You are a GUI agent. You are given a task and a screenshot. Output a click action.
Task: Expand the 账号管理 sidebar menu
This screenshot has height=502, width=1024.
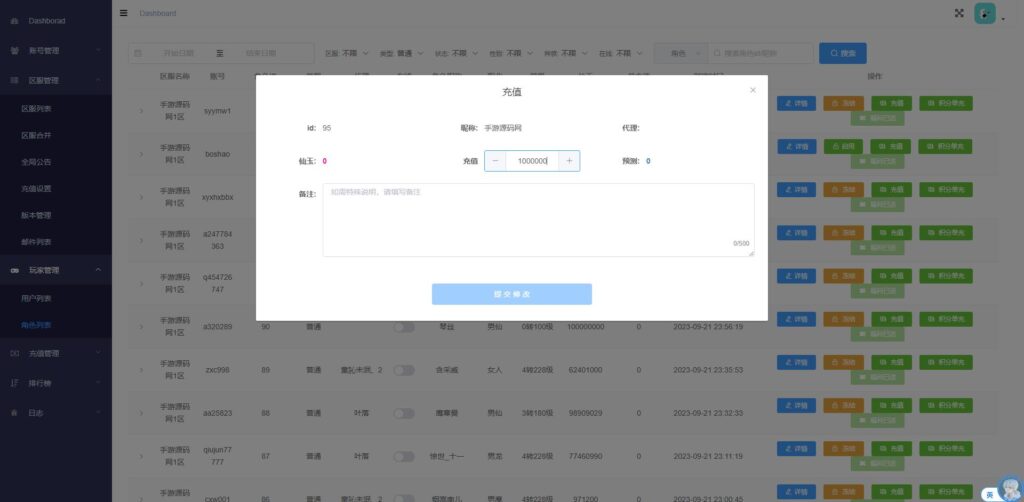click(56, 51)
